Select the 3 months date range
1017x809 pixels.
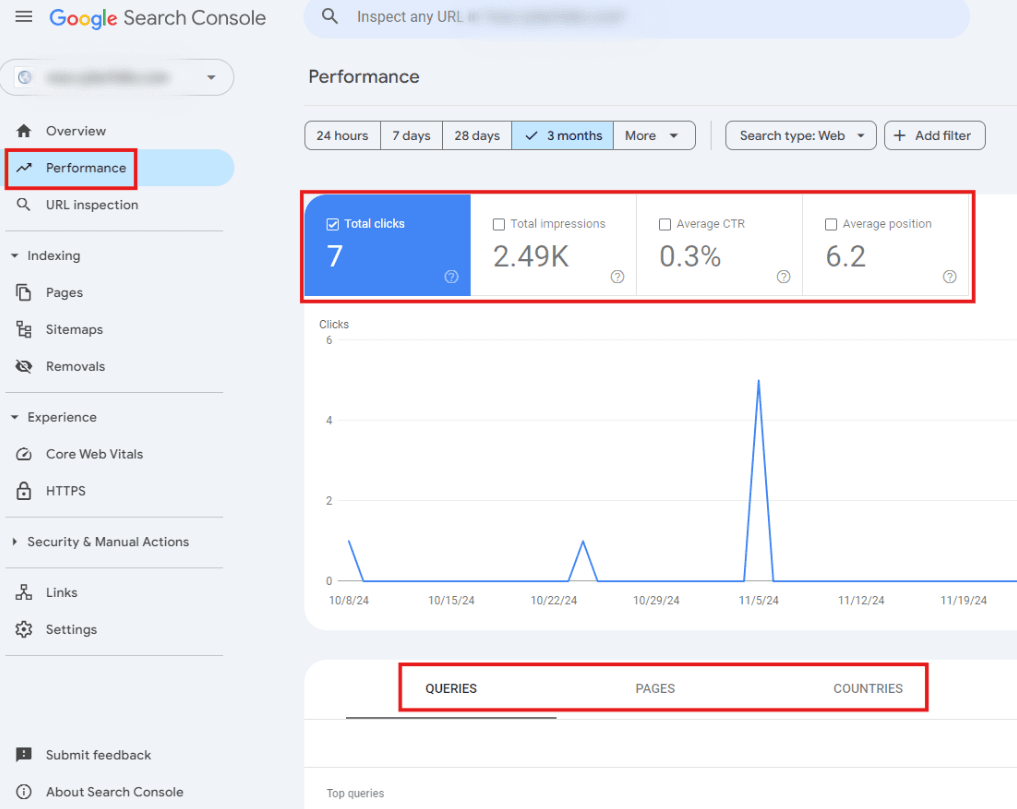(562, 136)
